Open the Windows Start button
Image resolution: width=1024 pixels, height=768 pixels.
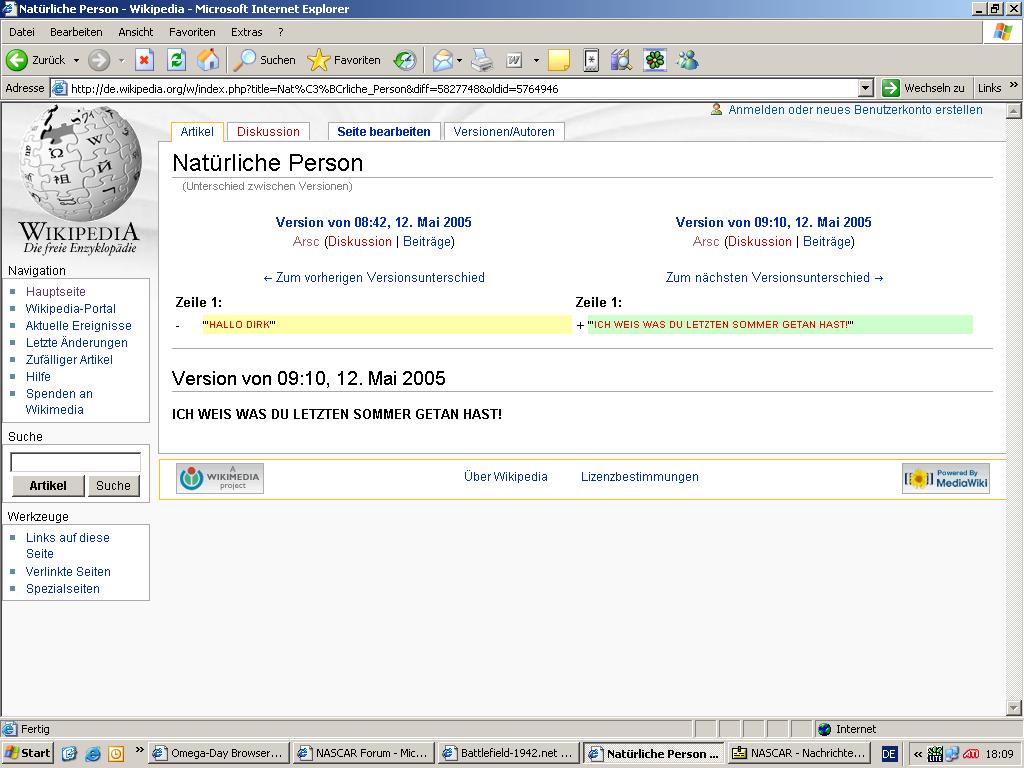[x=27, y=754]
